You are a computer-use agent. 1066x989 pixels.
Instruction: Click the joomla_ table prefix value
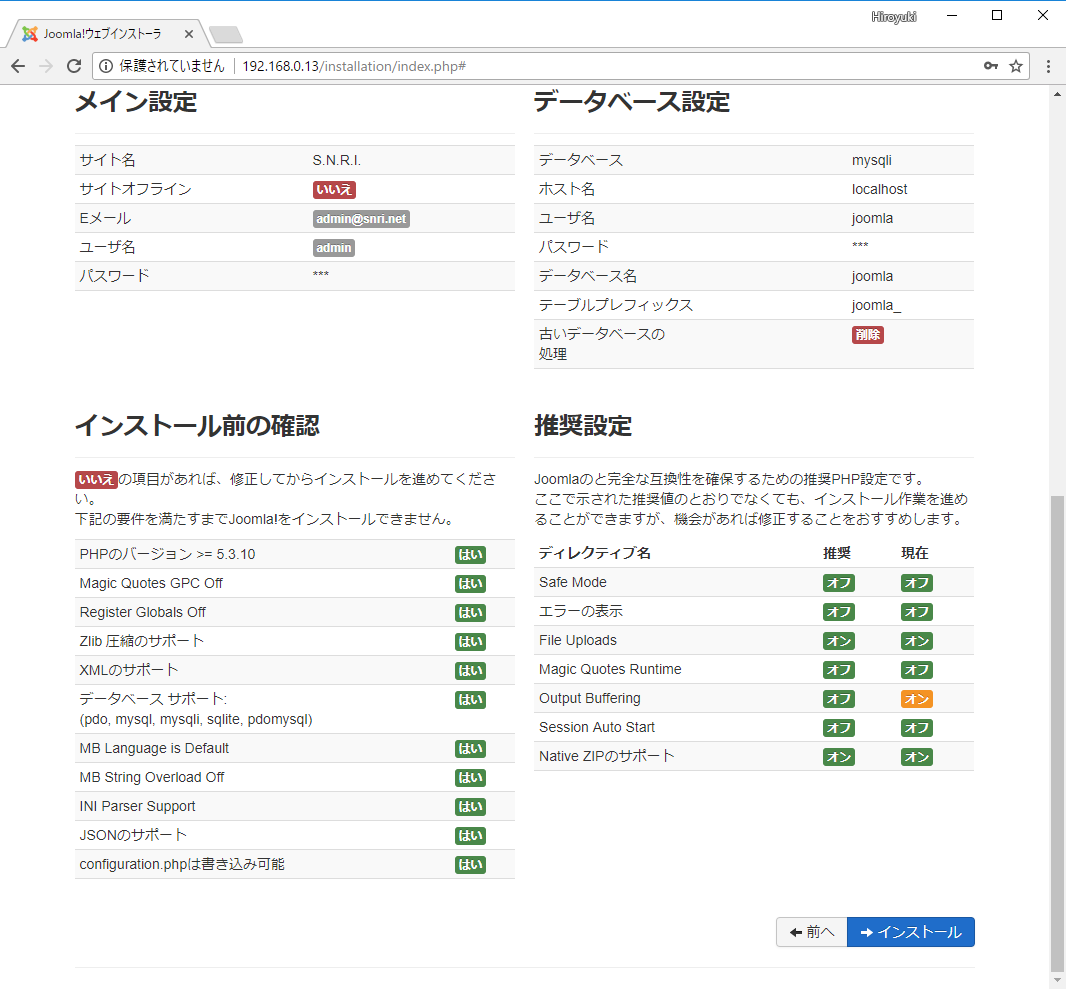click(x=876, y=305)
